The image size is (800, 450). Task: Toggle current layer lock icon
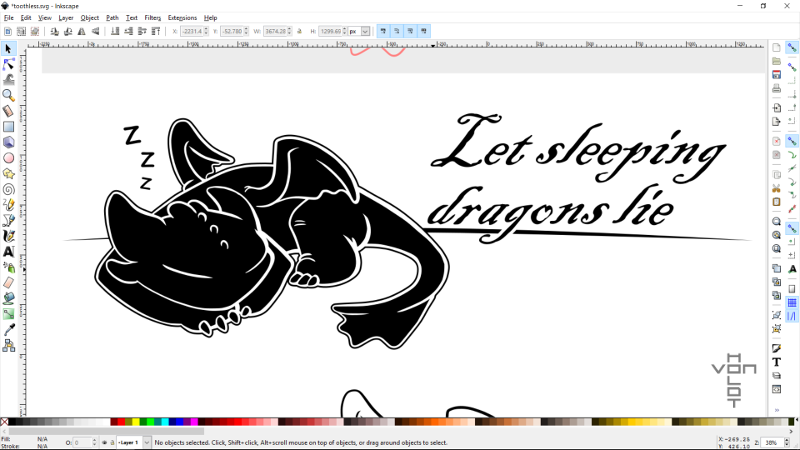click(112, 443)
